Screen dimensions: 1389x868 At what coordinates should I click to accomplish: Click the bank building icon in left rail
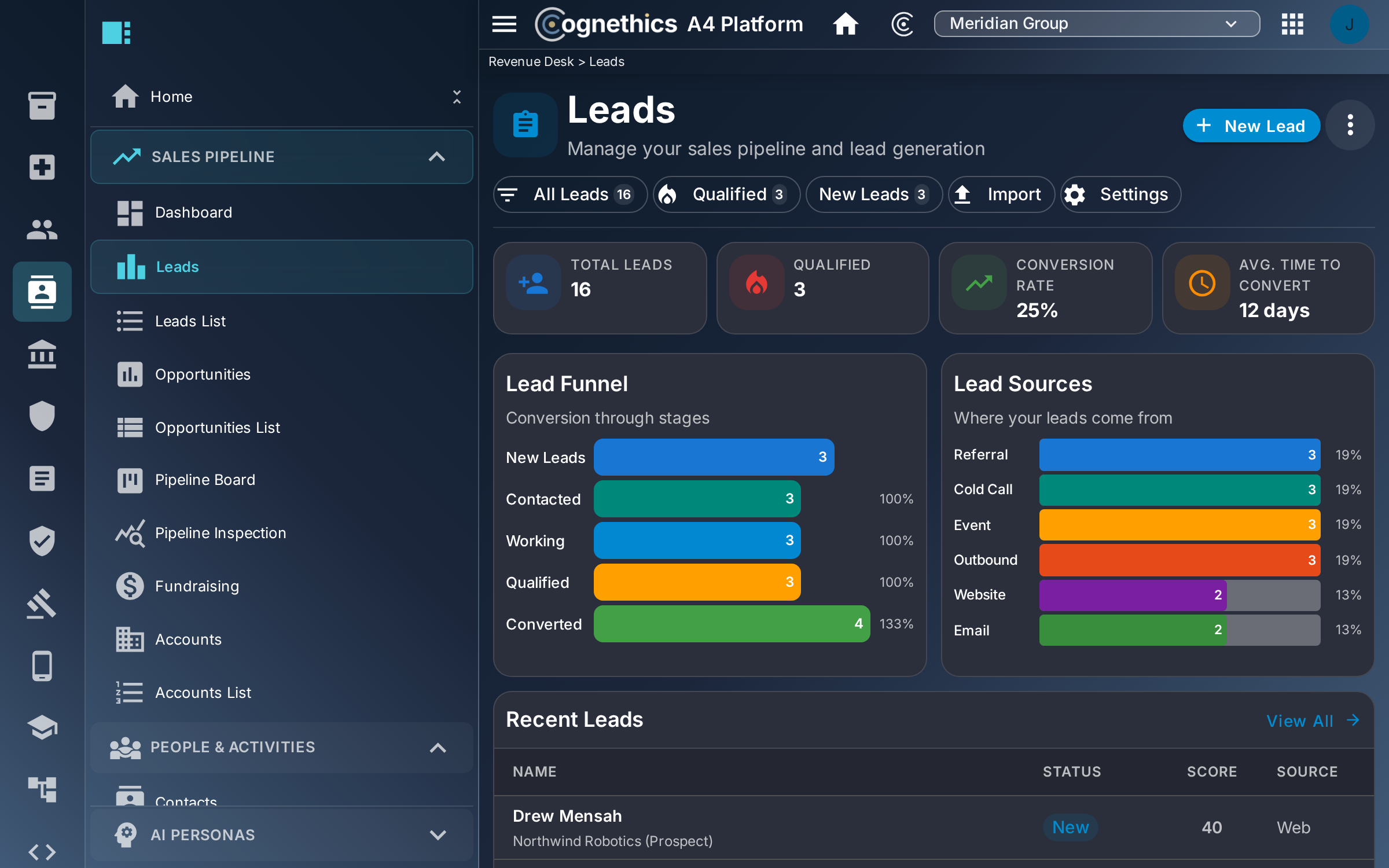pos(42,354)
